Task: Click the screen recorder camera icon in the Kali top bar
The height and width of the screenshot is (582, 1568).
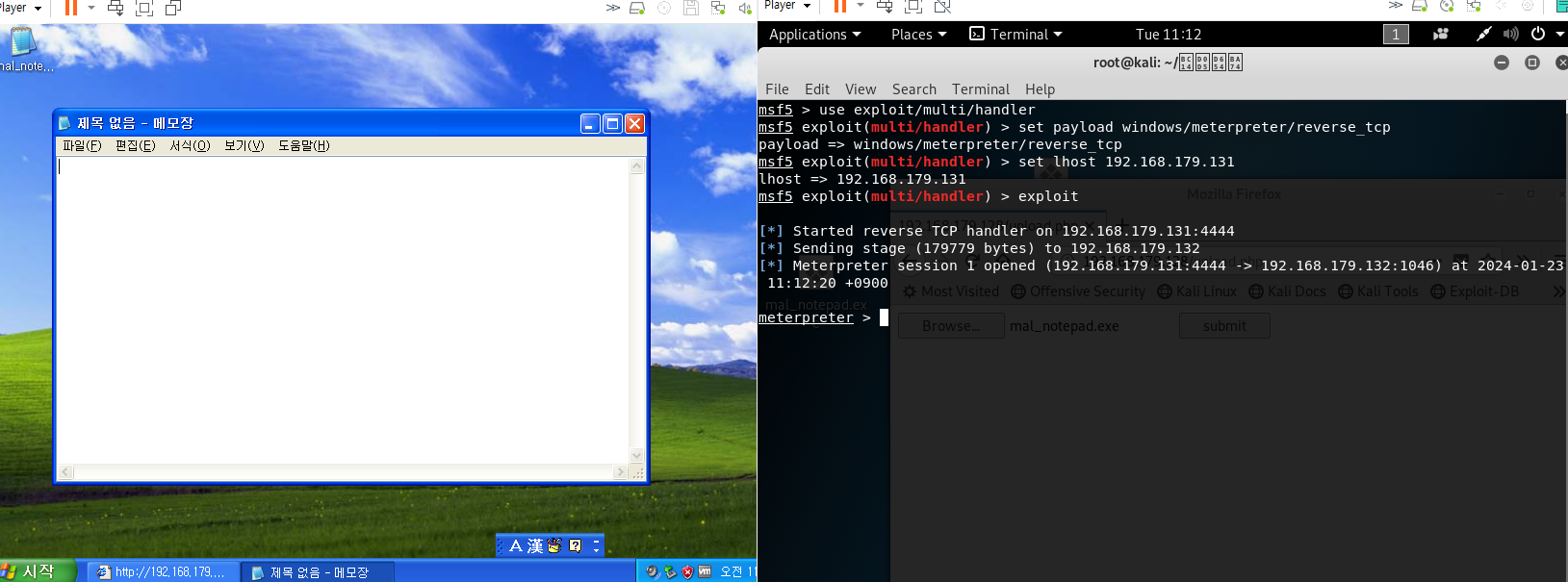Action: point(1441,35)
